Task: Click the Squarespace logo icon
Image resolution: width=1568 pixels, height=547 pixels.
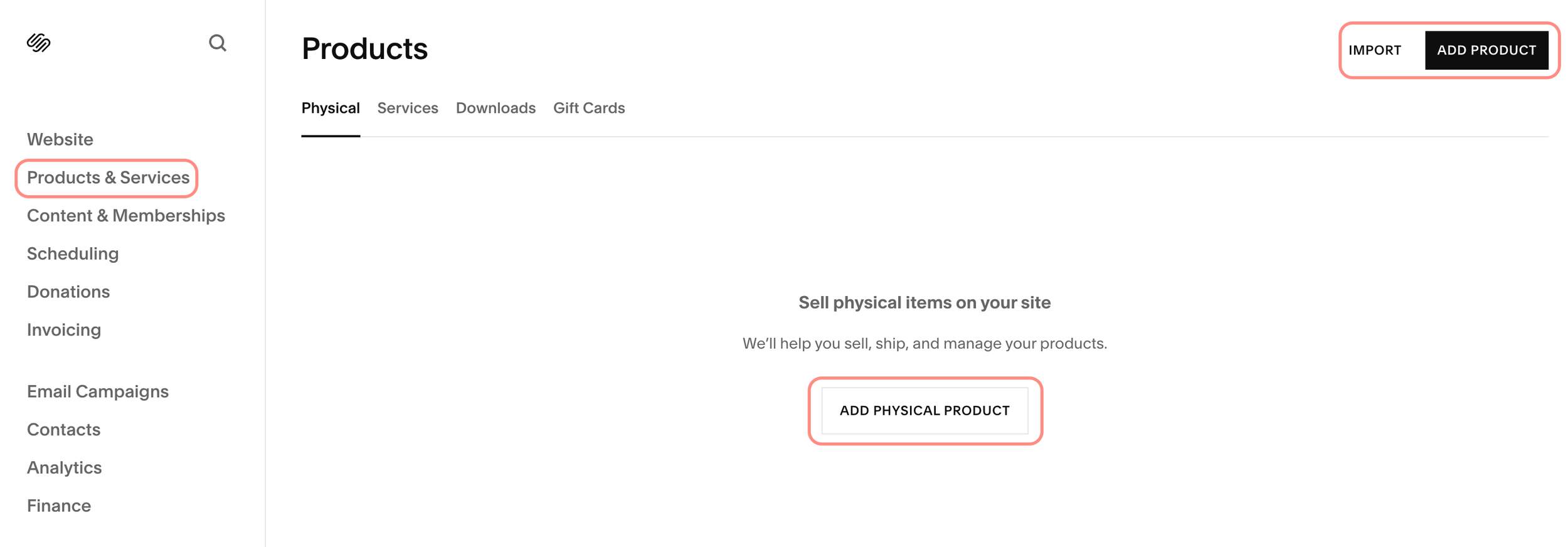Action: click(38, 43)
